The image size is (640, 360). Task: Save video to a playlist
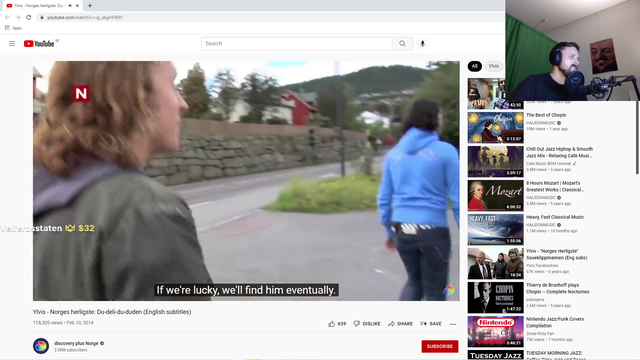click(431, 324)
